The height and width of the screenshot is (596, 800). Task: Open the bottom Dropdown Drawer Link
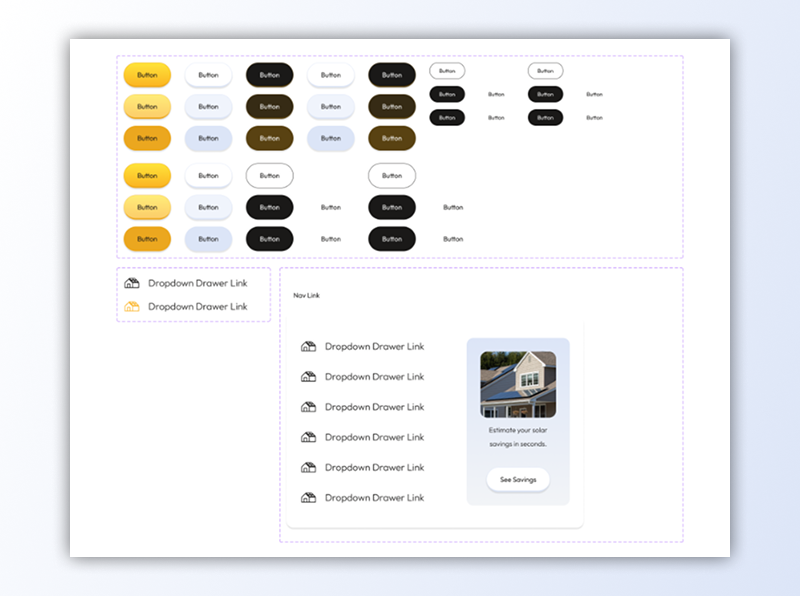pos(374,498)
